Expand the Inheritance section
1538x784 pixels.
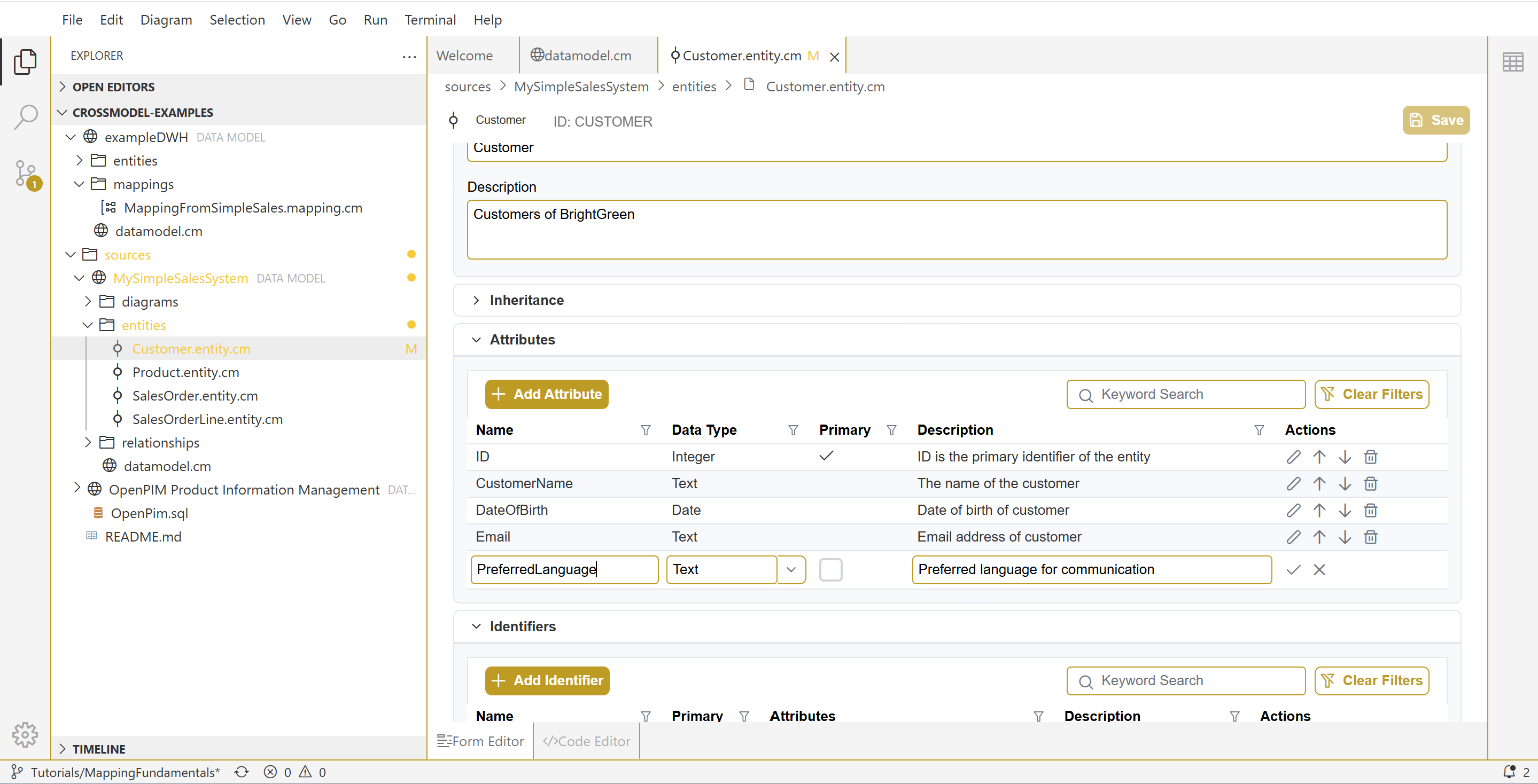(525, 300)
